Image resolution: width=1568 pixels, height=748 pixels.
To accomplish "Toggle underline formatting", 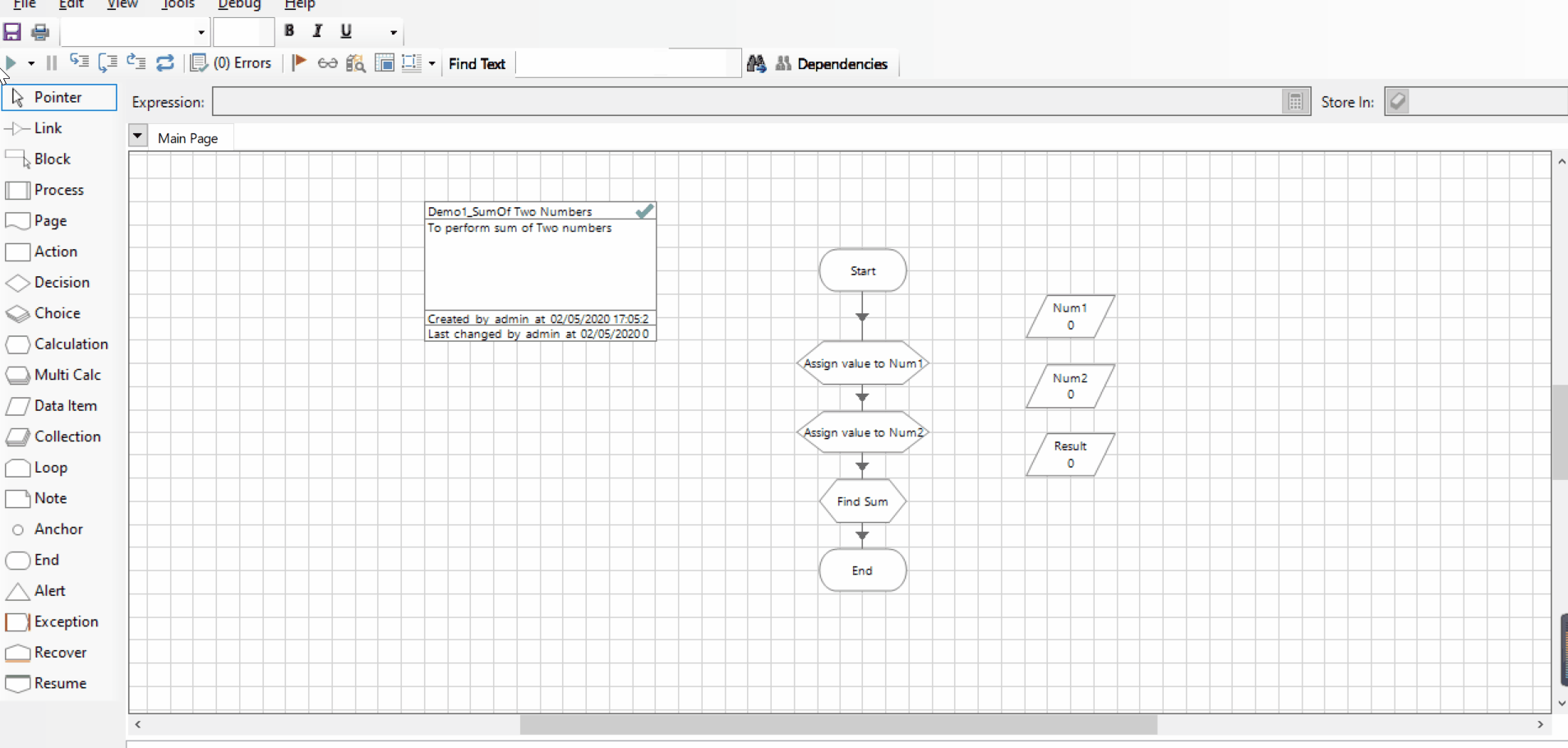I will (x=346, y=30).
